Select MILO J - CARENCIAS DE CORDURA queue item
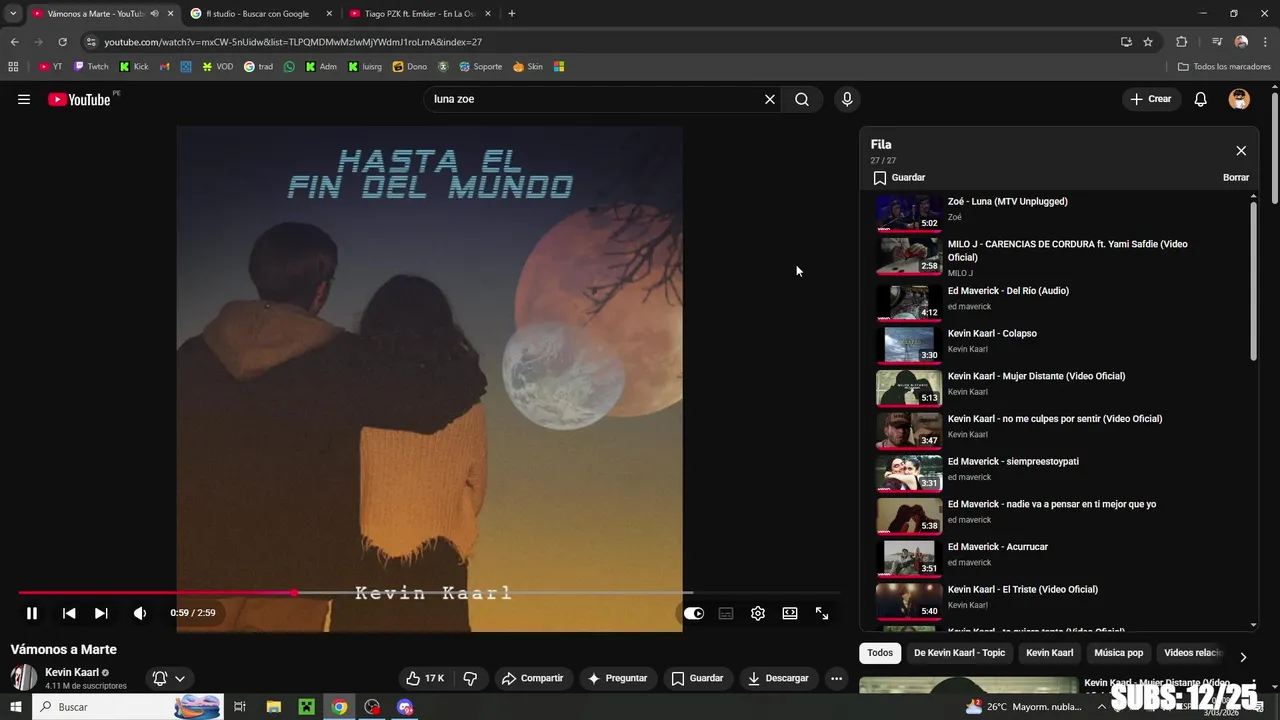 click(1060, 257)
